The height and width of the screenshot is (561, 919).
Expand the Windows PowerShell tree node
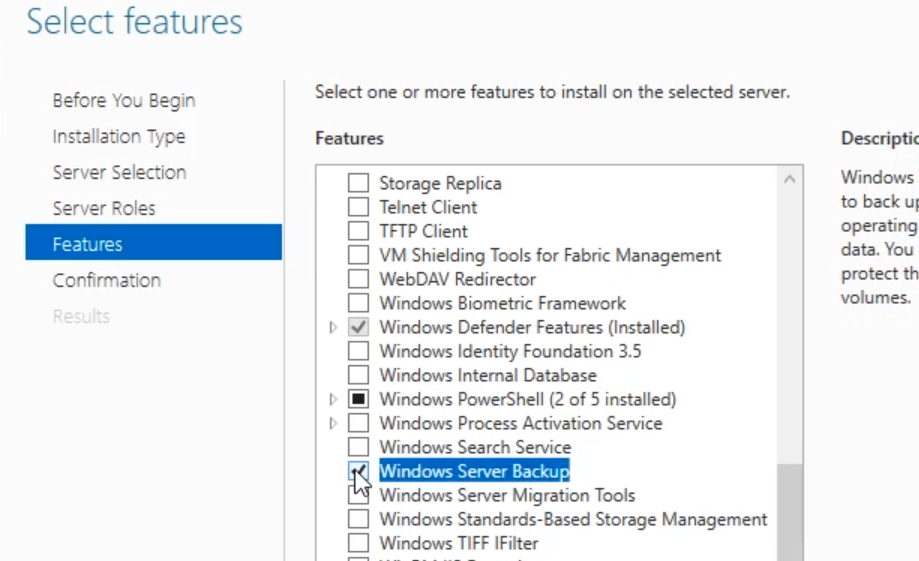click(x=334, y=399)
